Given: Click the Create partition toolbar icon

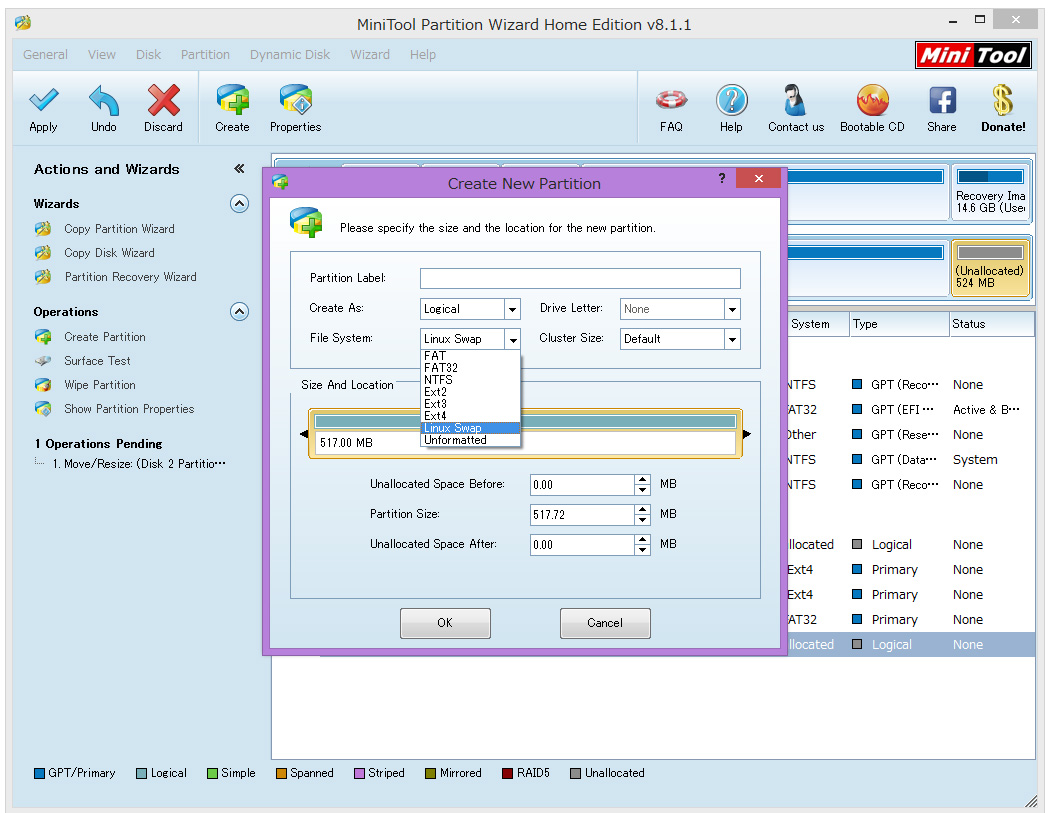Looking at the screenshot, I should tap(233, 101).
